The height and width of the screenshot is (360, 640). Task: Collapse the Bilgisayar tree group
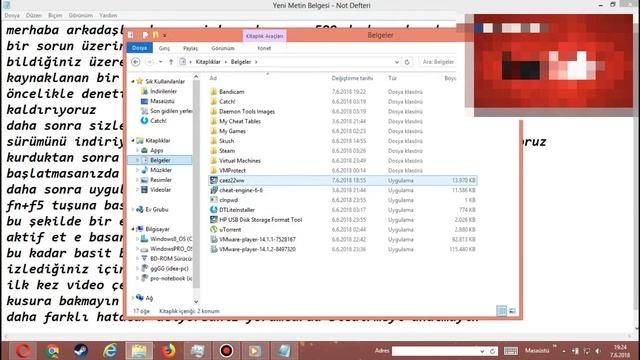tap(133, 229)
